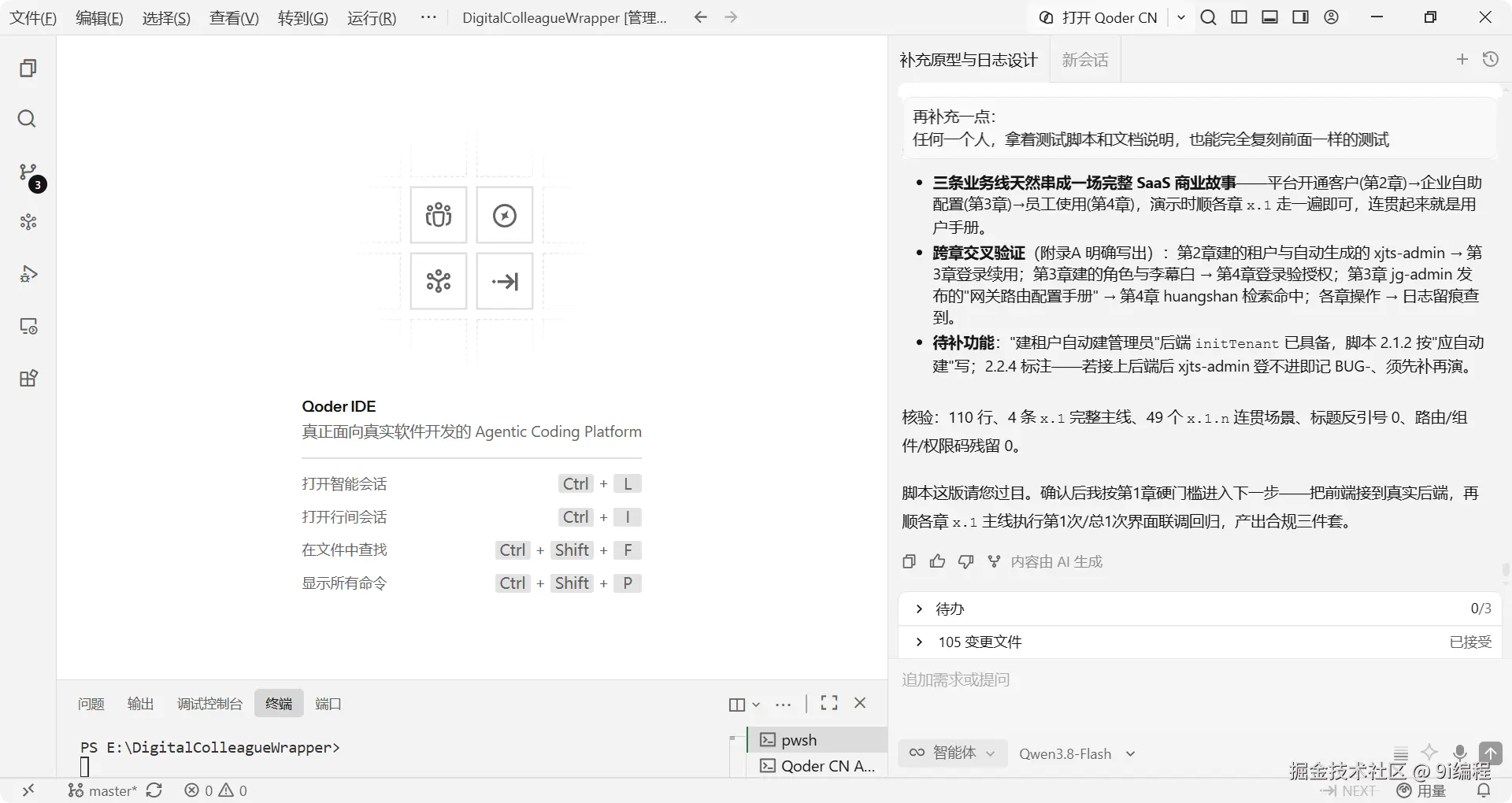Switch to the 调试控制台 panel tab

tap(209, 704)
